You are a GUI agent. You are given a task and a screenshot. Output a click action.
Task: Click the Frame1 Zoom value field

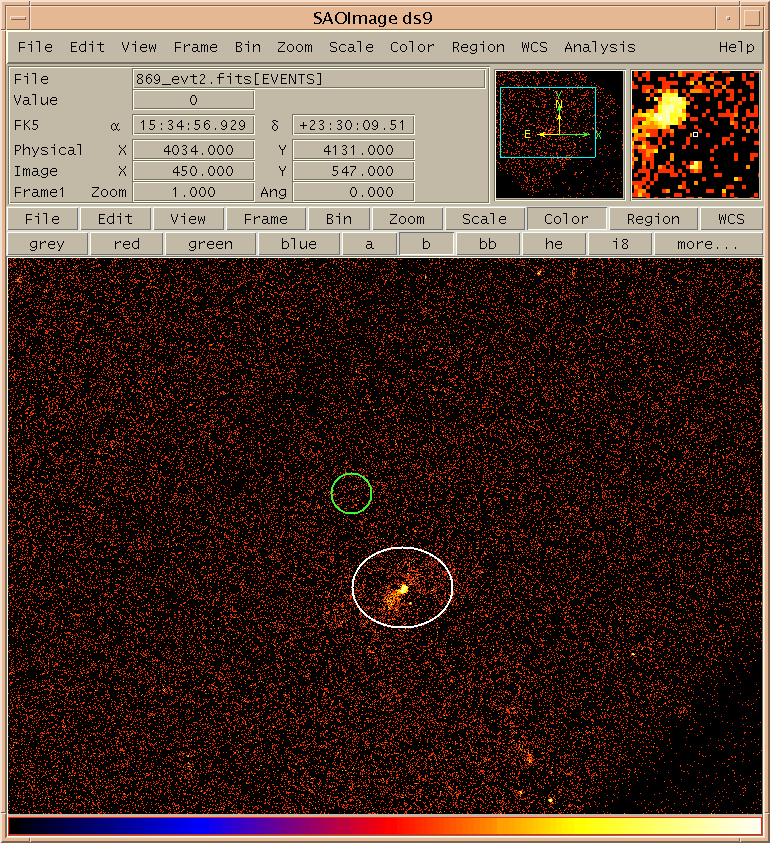(194, 192)
